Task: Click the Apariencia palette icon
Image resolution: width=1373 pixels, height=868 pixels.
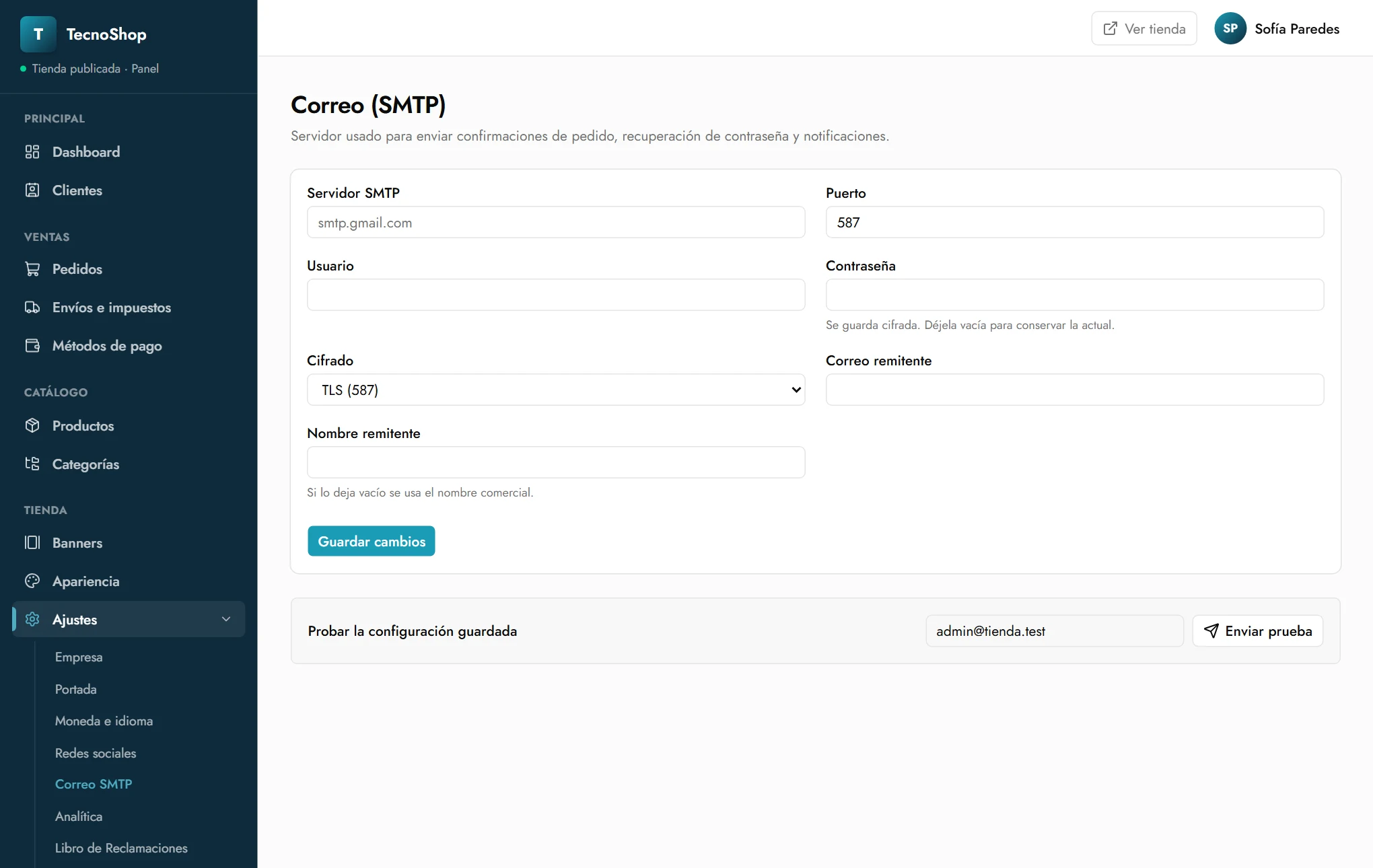Action: pos(32,581)
